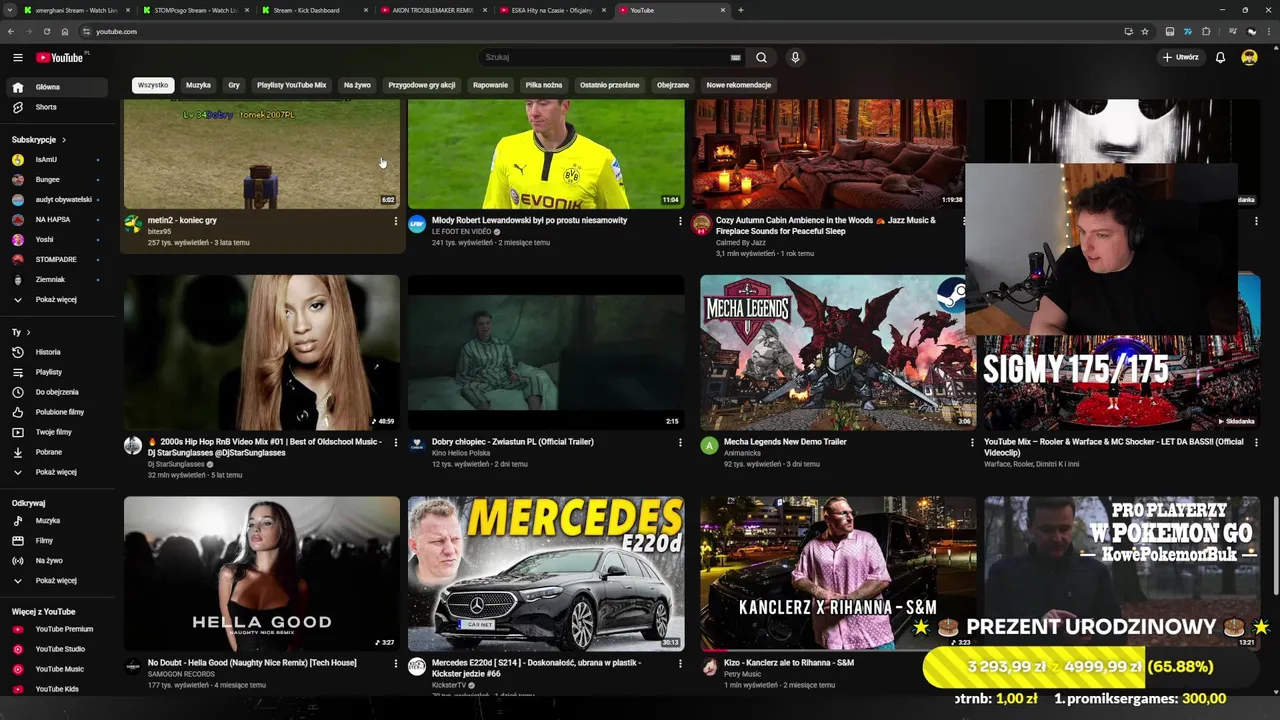Image resolution: width=1280 pixels, height=720 pixels.
Task: Open Mecha Legends demo trailer thumbnail
Action: 838,352
